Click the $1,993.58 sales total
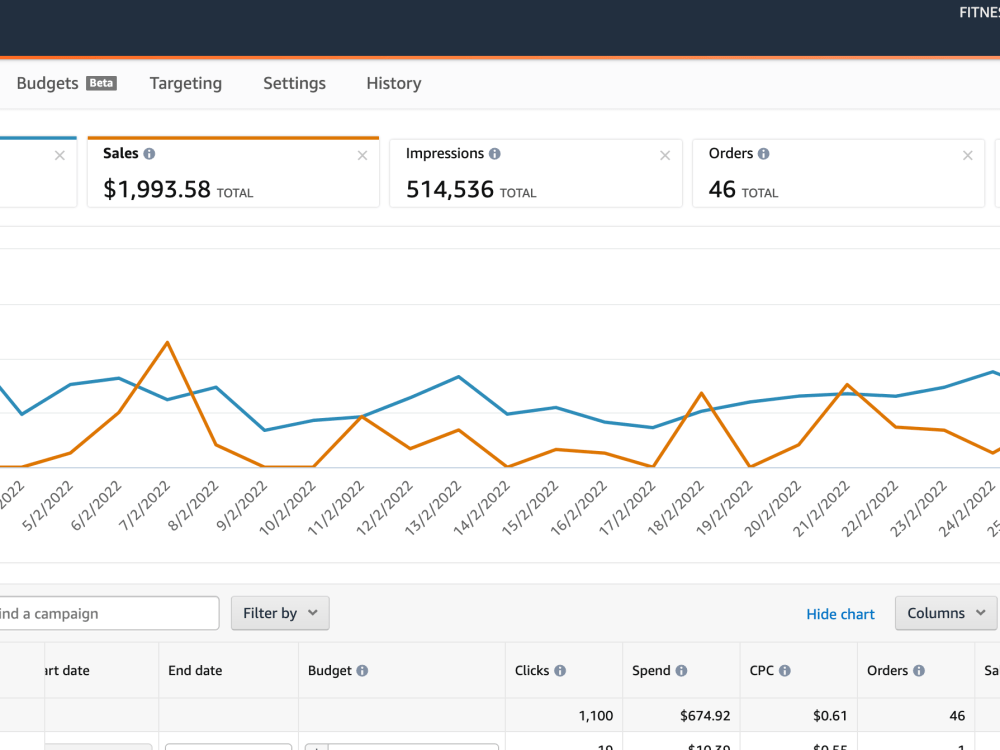This screenshot has width=1000, height=750. [157, 189]
